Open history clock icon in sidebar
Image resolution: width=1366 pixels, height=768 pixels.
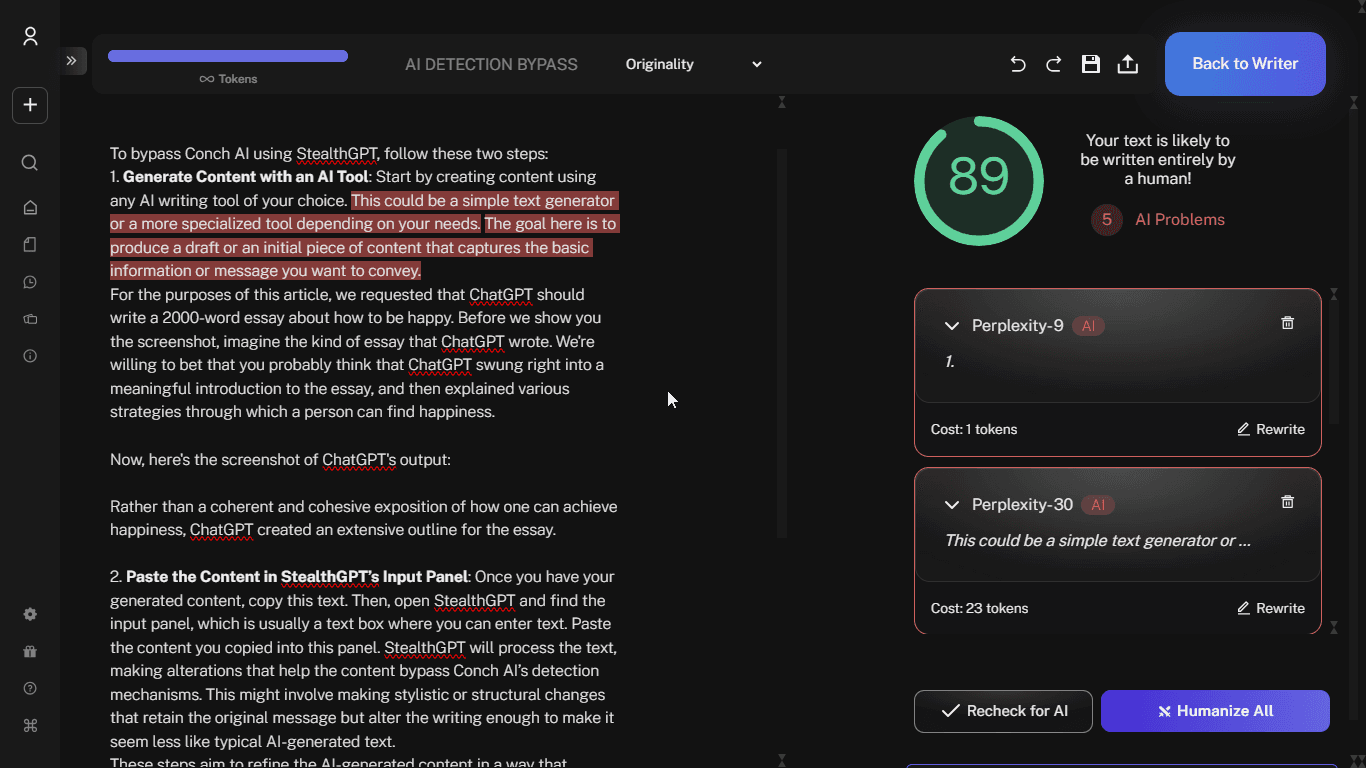[30, 282]
